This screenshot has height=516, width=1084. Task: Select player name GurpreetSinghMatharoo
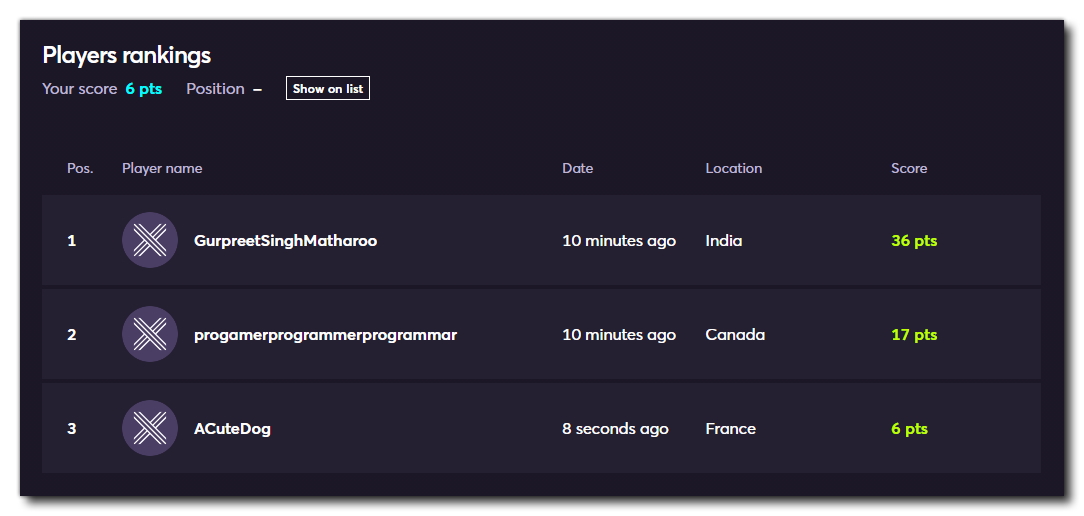pos(286,241)
